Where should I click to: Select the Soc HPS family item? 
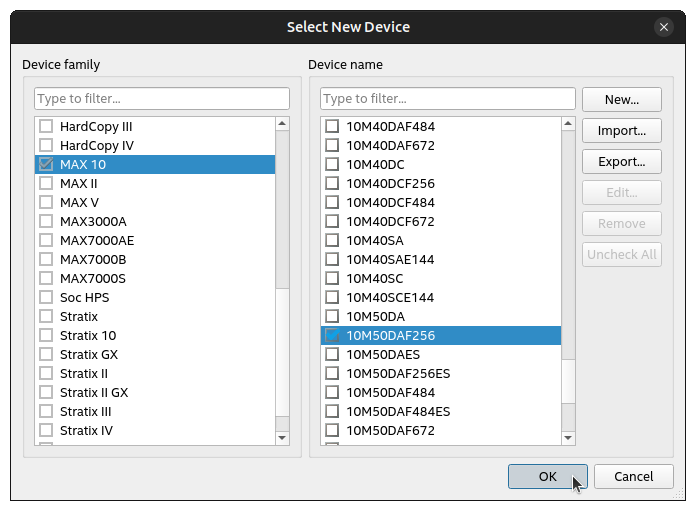pos(84,298)
